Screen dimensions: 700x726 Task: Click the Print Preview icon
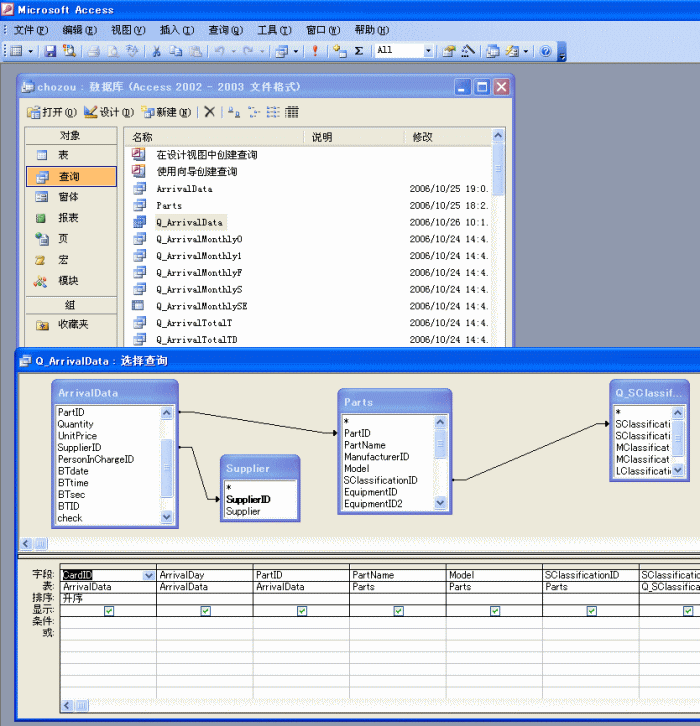coord(113,51)
